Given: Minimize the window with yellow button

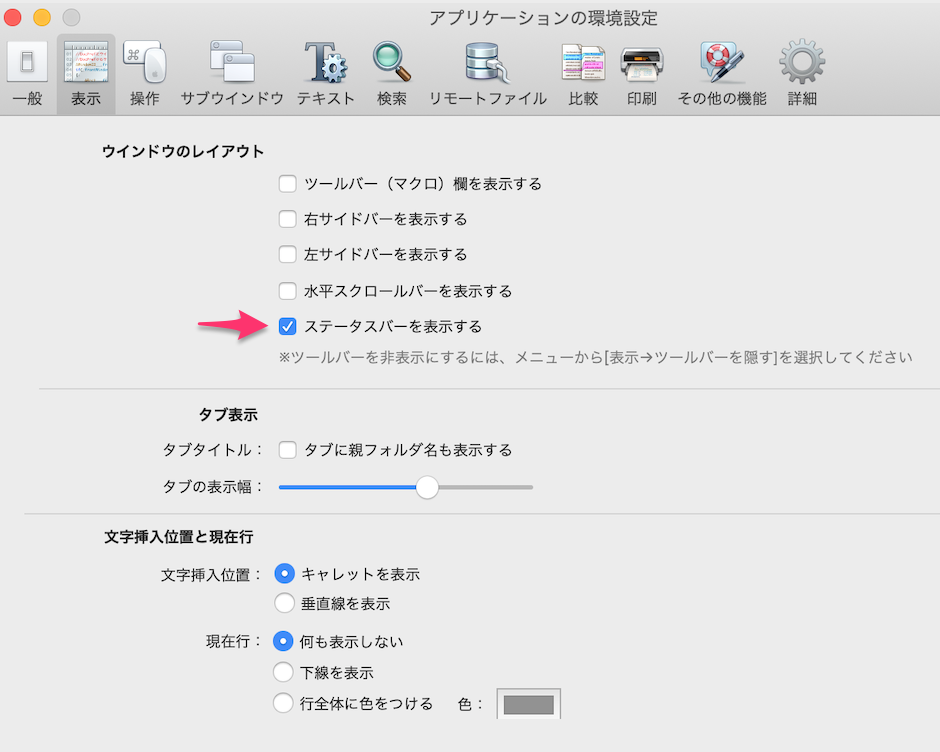Looking at the screenshot, I should point(42,17).
